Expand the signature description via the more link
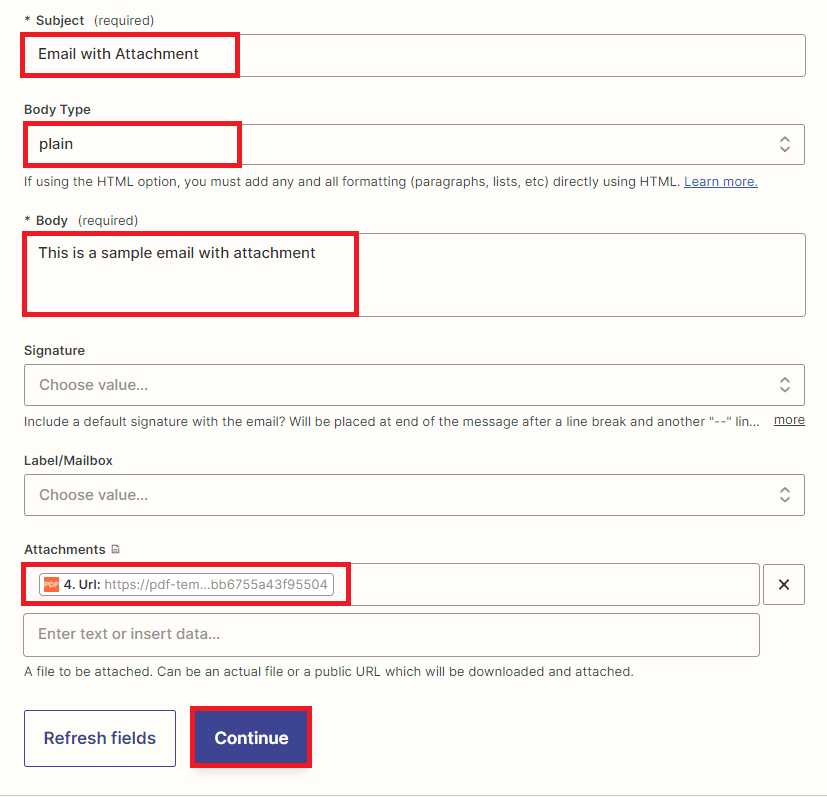This screenshot has width=827, height=797. [789, 419]
